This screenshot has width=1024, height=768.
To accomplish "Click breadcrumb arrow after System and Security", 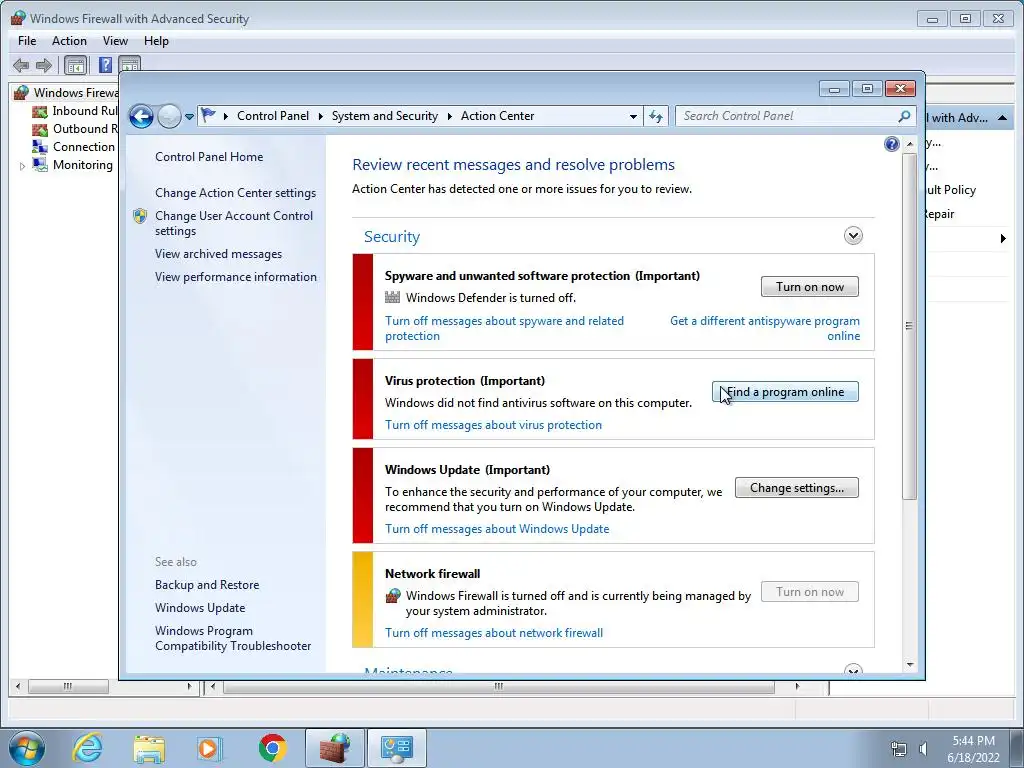I will [x=450, y=116].
